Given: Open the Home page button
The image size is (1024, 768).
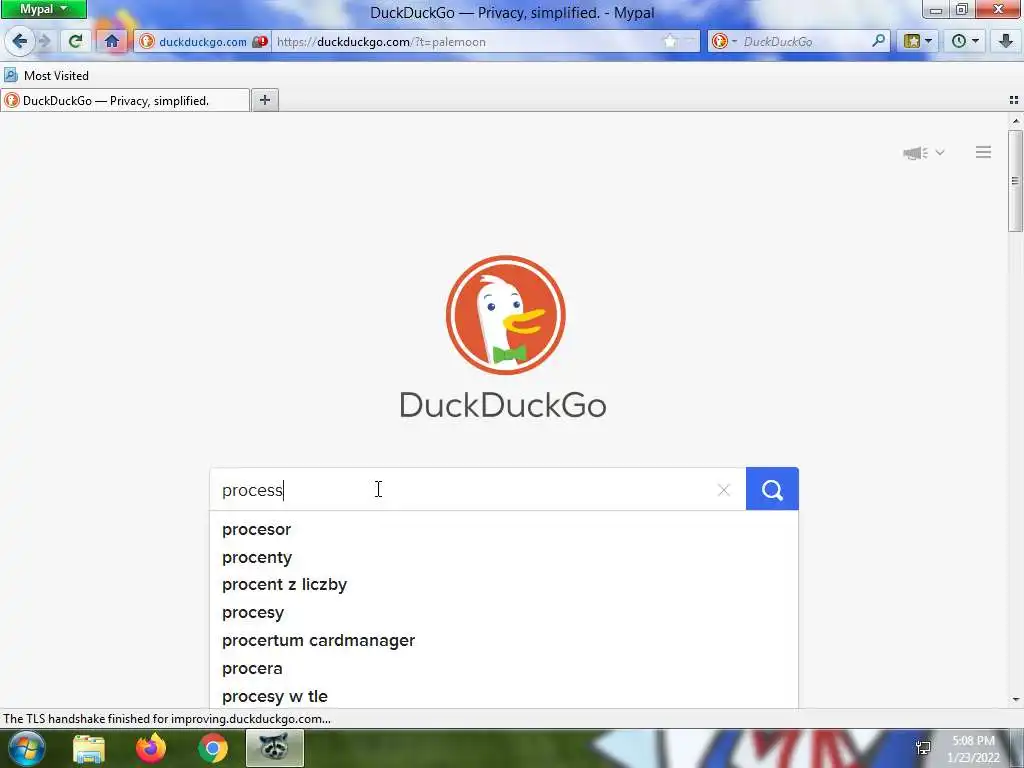Looking at the screenshot, I should 112,42.
